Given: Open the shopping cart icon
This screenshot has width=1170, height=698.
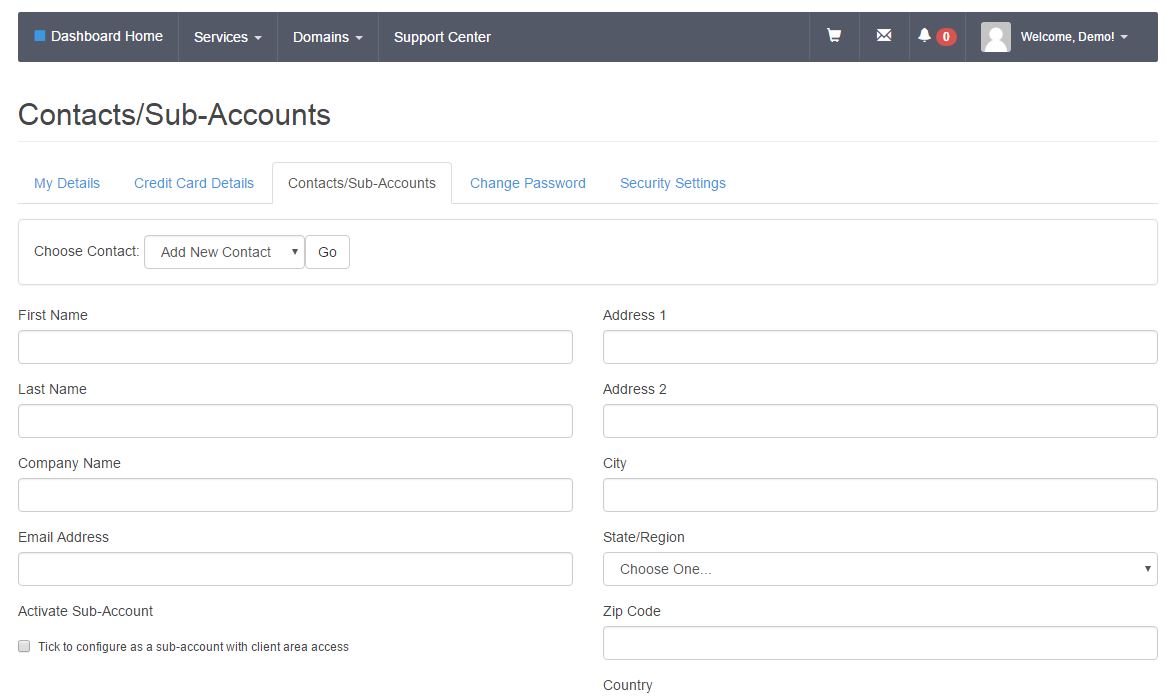Looking at the screenshot, I should tap(834, 36).
